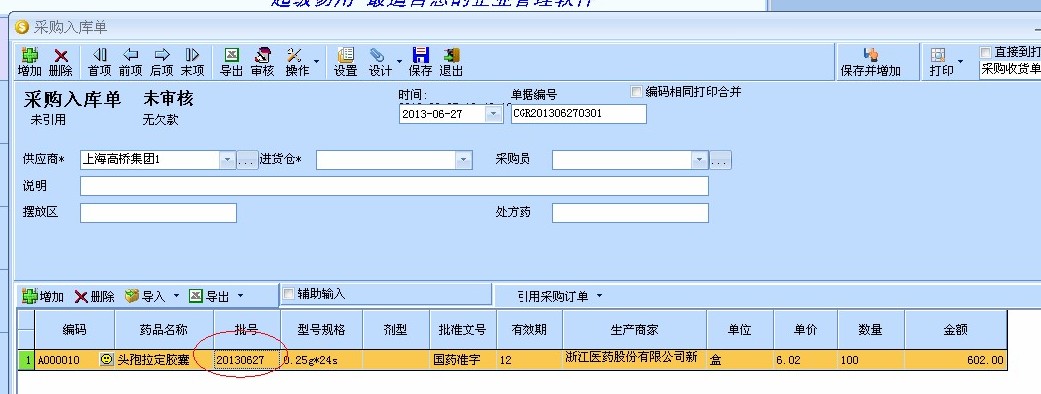
Task: Expand the 设计 dropdown arrow
Action: 400,61
